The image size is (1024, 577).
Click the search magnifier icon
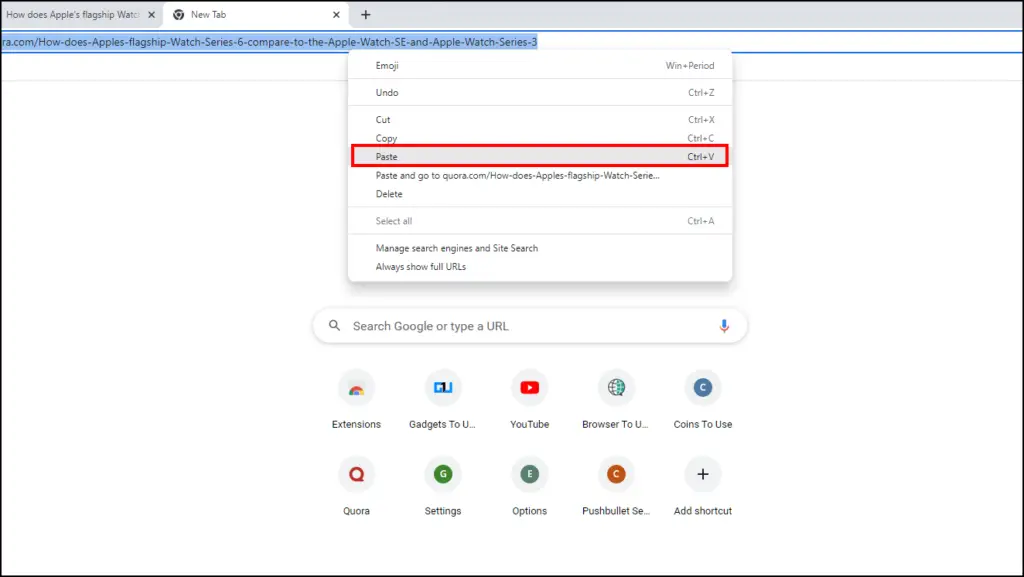[334, 325]
